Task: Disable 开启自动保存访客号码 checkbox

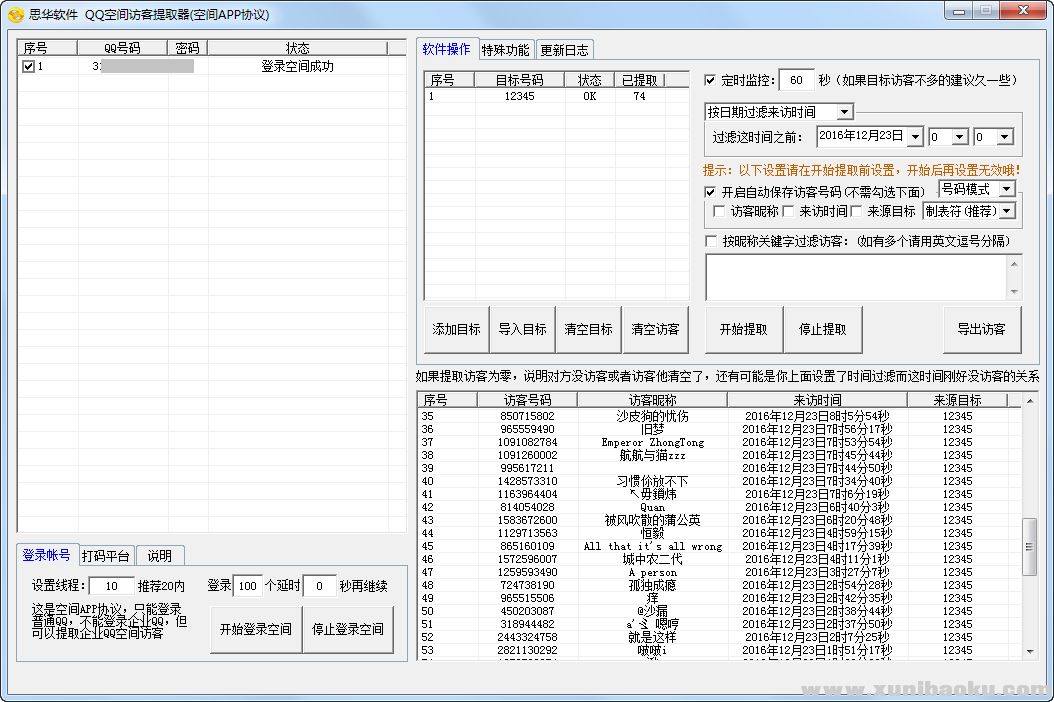Action: coord(710,192)
